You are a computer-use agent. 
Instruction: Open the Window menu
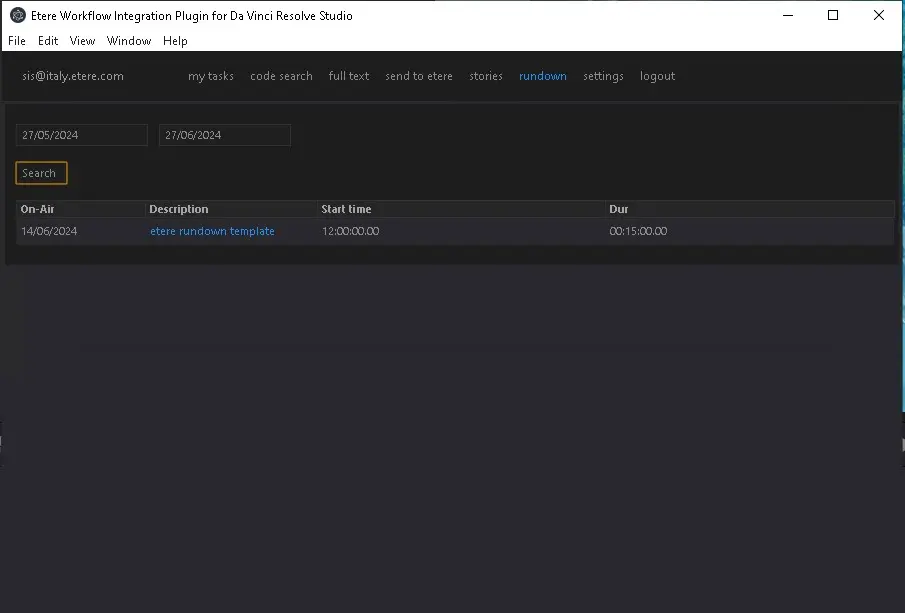click(x=129, y=41)
